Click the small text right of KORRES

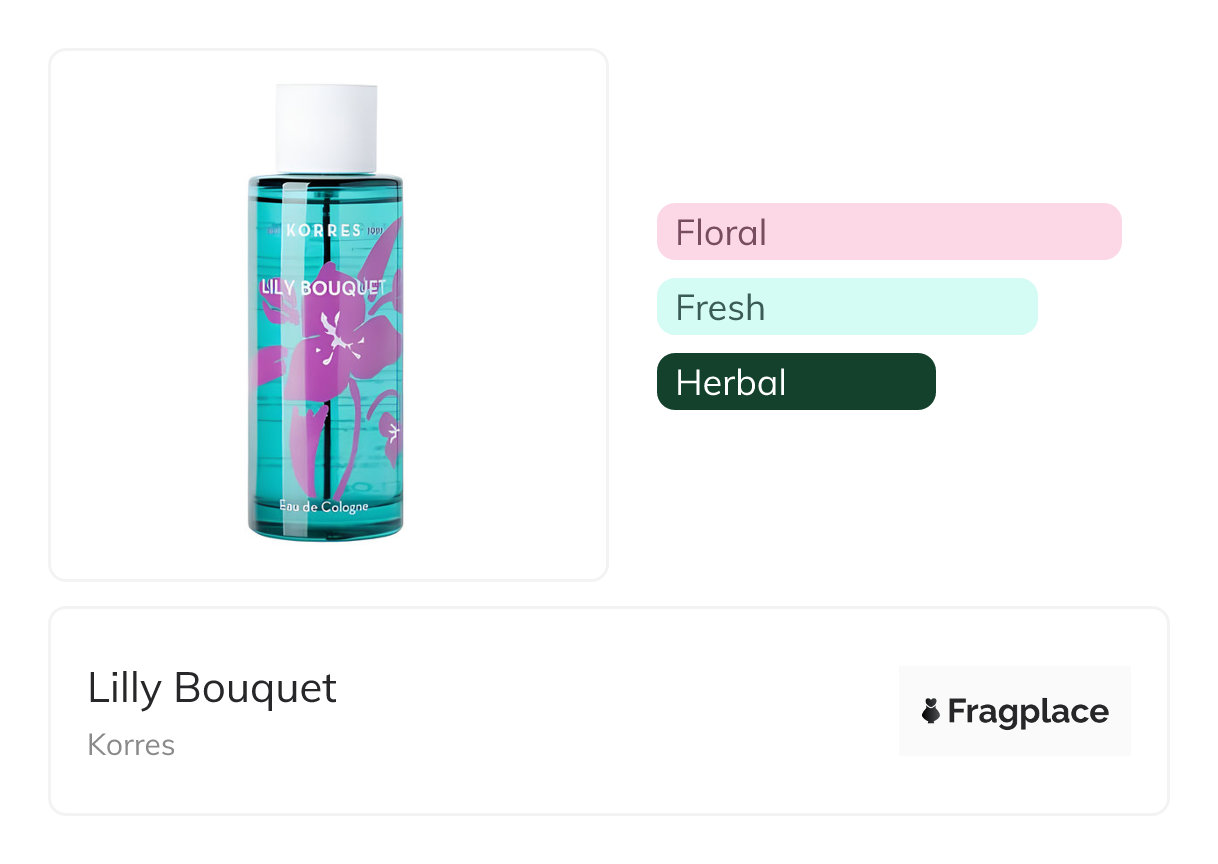(x=375, y=231)
